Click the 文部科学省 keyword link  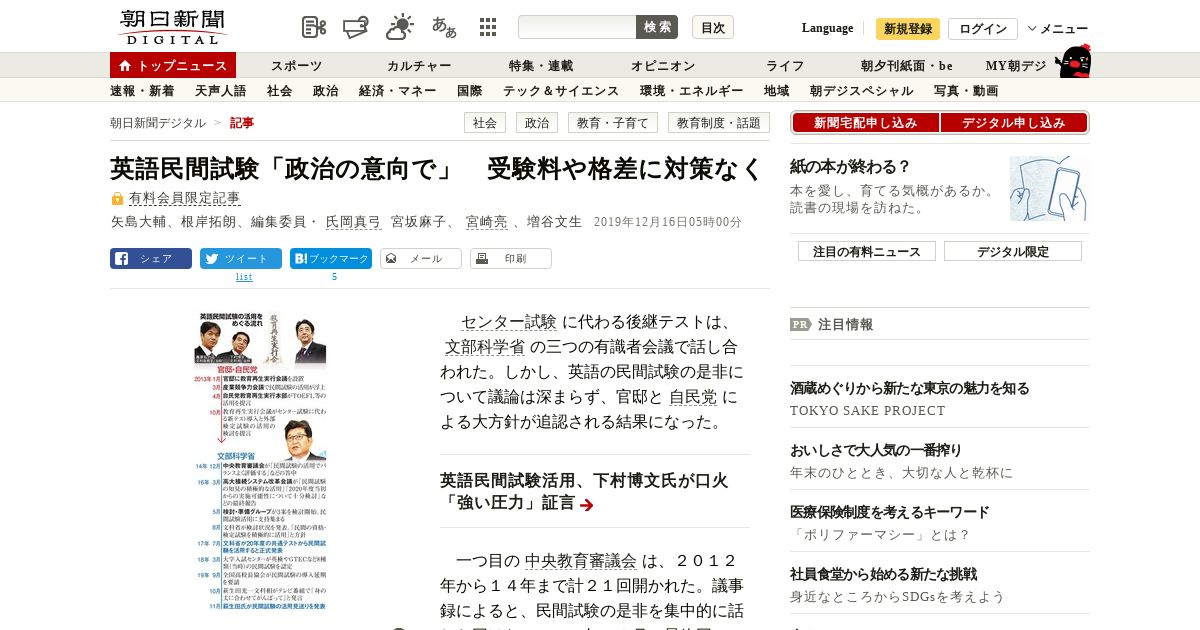(485, 347)
